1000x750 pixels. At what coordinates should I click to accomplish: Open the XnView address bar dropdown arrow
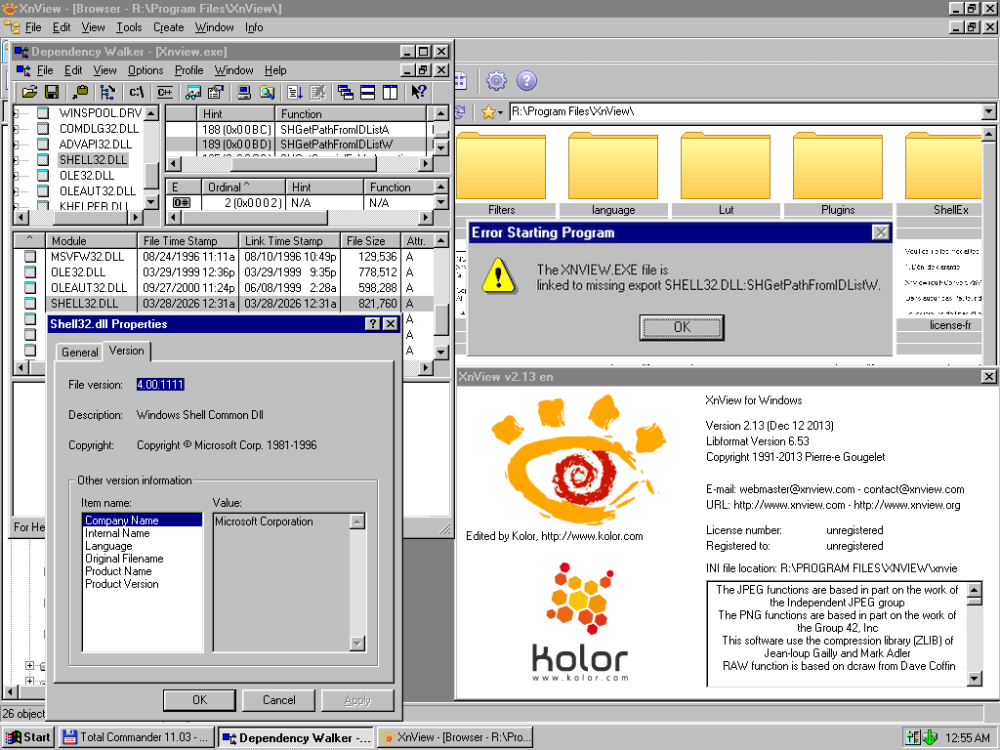(x=989, y=112)
